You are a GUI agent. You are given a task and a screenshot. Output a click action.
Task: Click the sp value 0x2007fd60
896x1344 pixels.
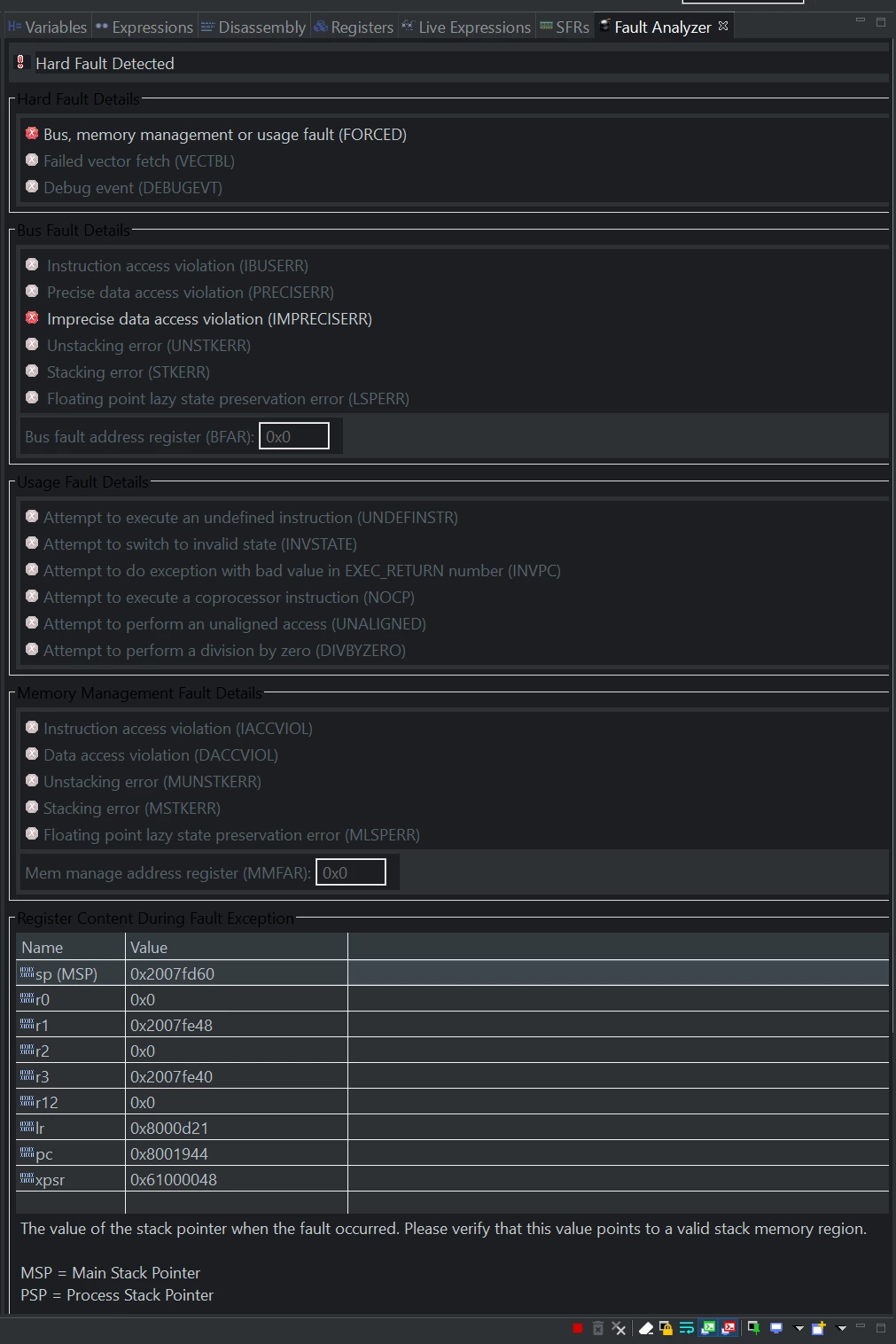click(x=172, y=973)
